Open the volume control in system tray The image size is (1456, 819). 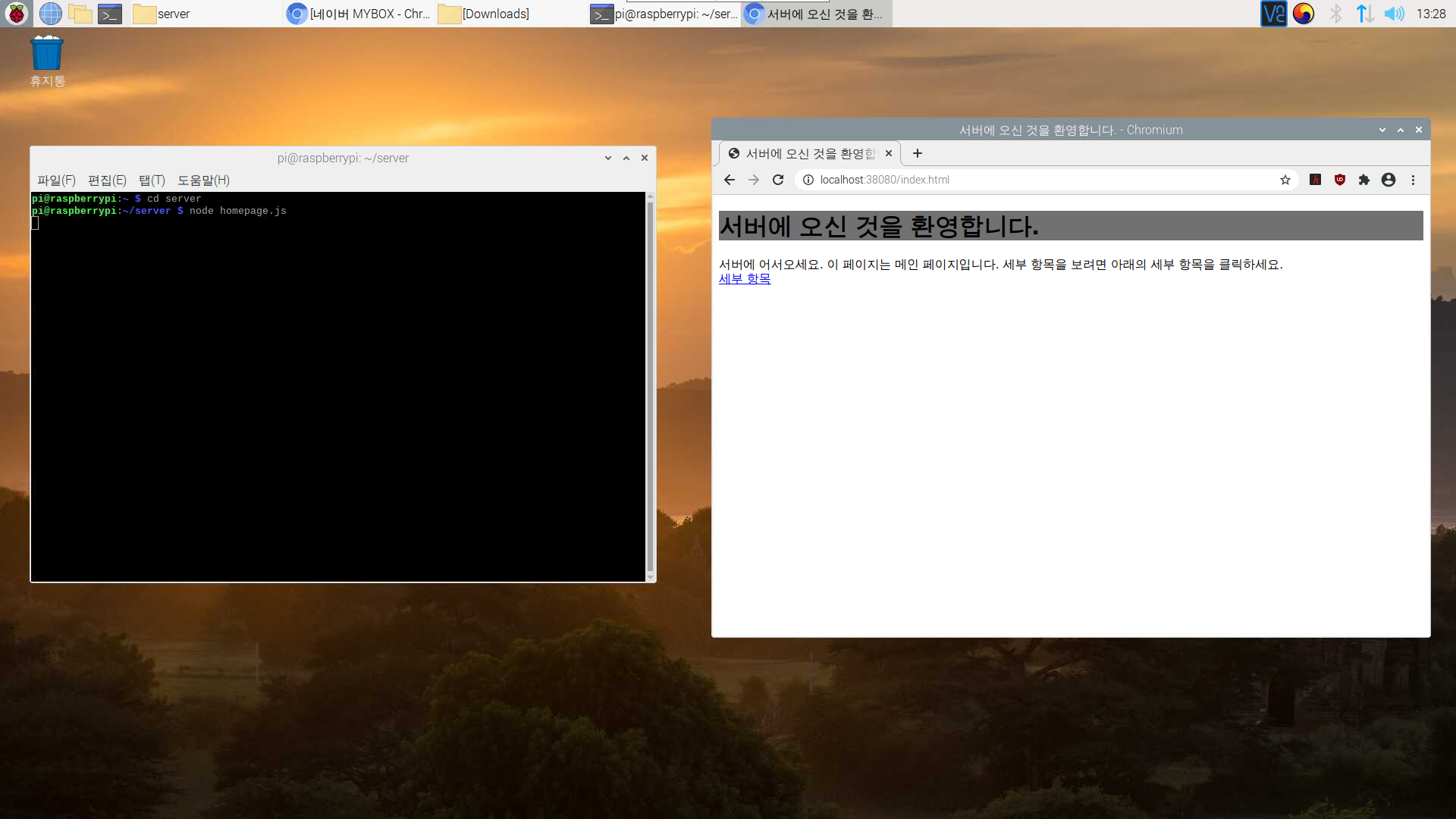click(1394, 13)
